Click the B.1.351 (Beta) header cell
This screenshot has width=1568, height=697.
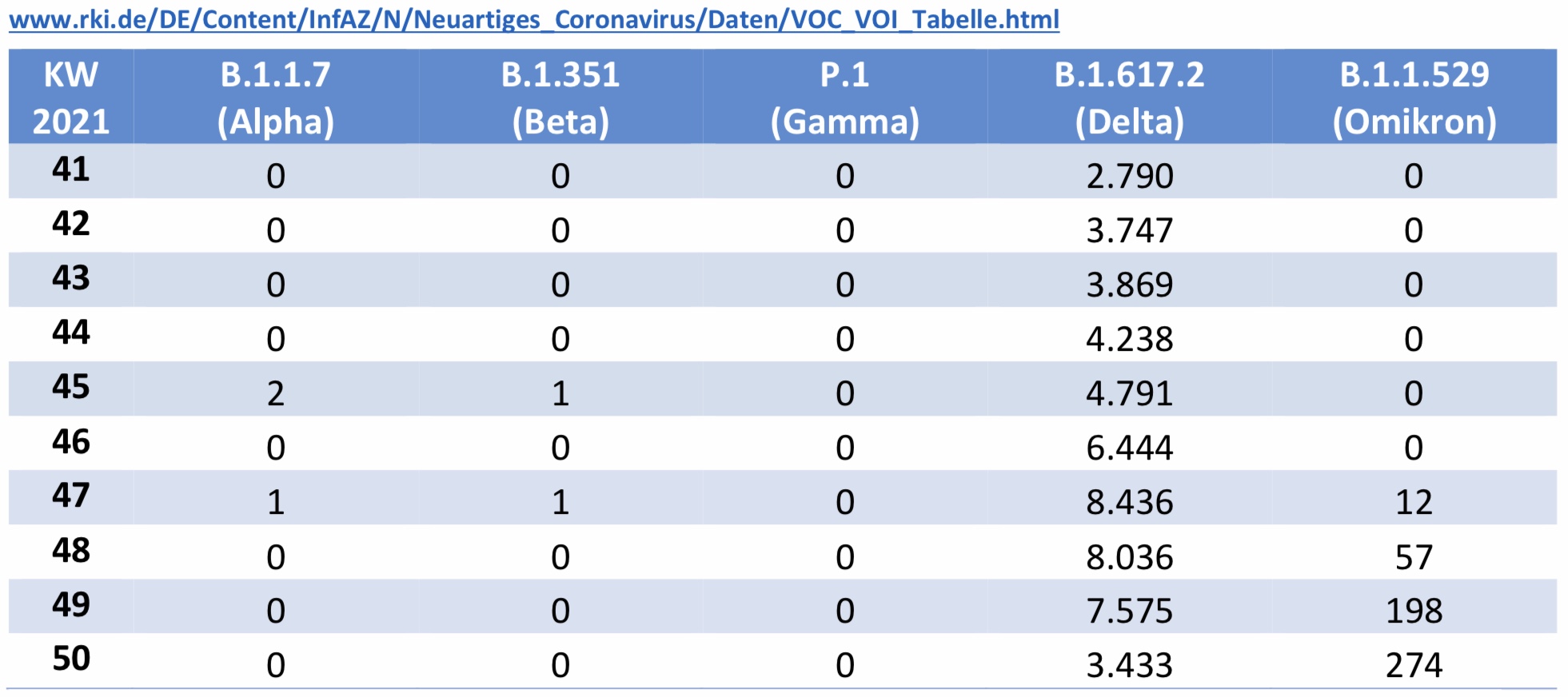click(561, 98)
